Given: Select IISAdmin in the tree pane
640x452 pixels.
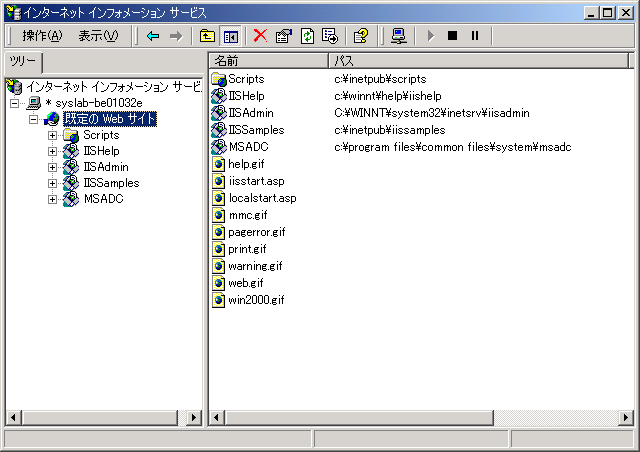Looking at the screenshot, I should tap(106, 167).
